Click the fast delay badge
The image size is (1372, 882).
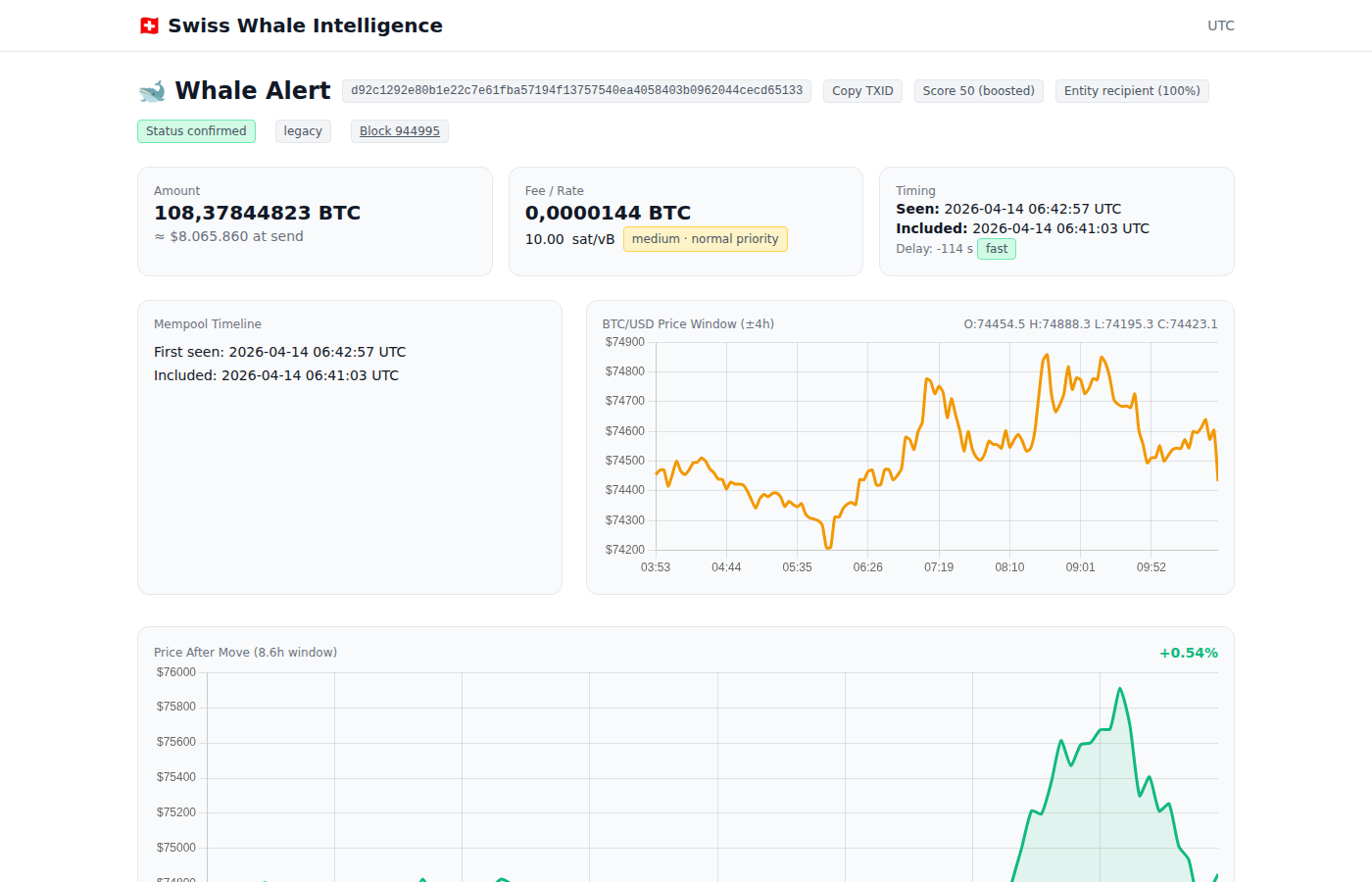996,249
